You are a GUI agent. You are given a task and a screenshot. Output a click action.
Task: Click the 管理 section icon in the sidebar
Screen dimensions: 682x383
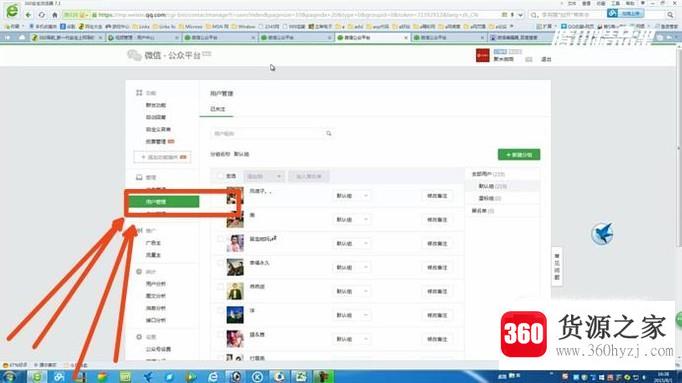(x=139, y=177)
